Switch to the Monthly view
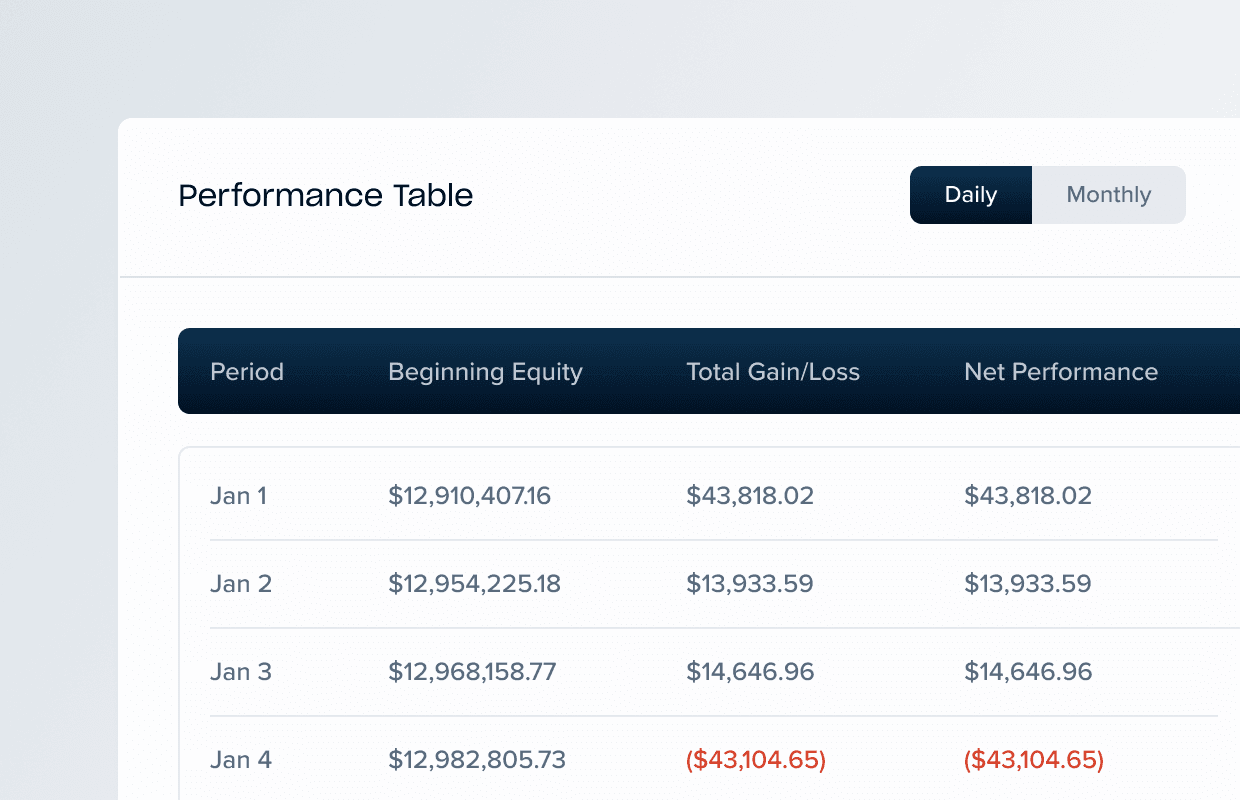This screenshot has width=1240, height=800. click(x=1108, y=194)
